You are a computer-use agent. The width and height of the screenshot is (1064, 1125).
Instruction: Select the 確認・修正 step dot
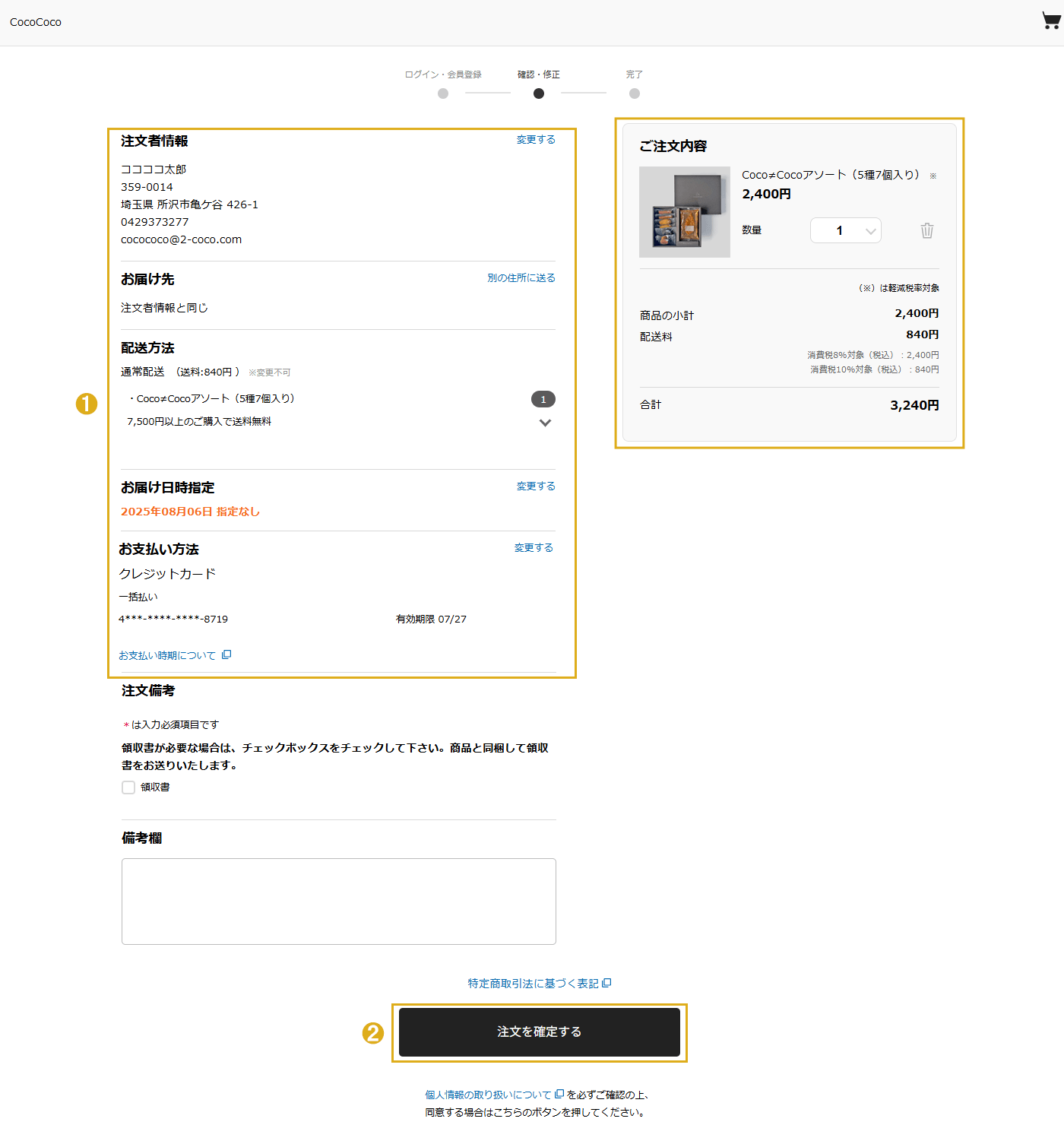[x=539, y=93]
